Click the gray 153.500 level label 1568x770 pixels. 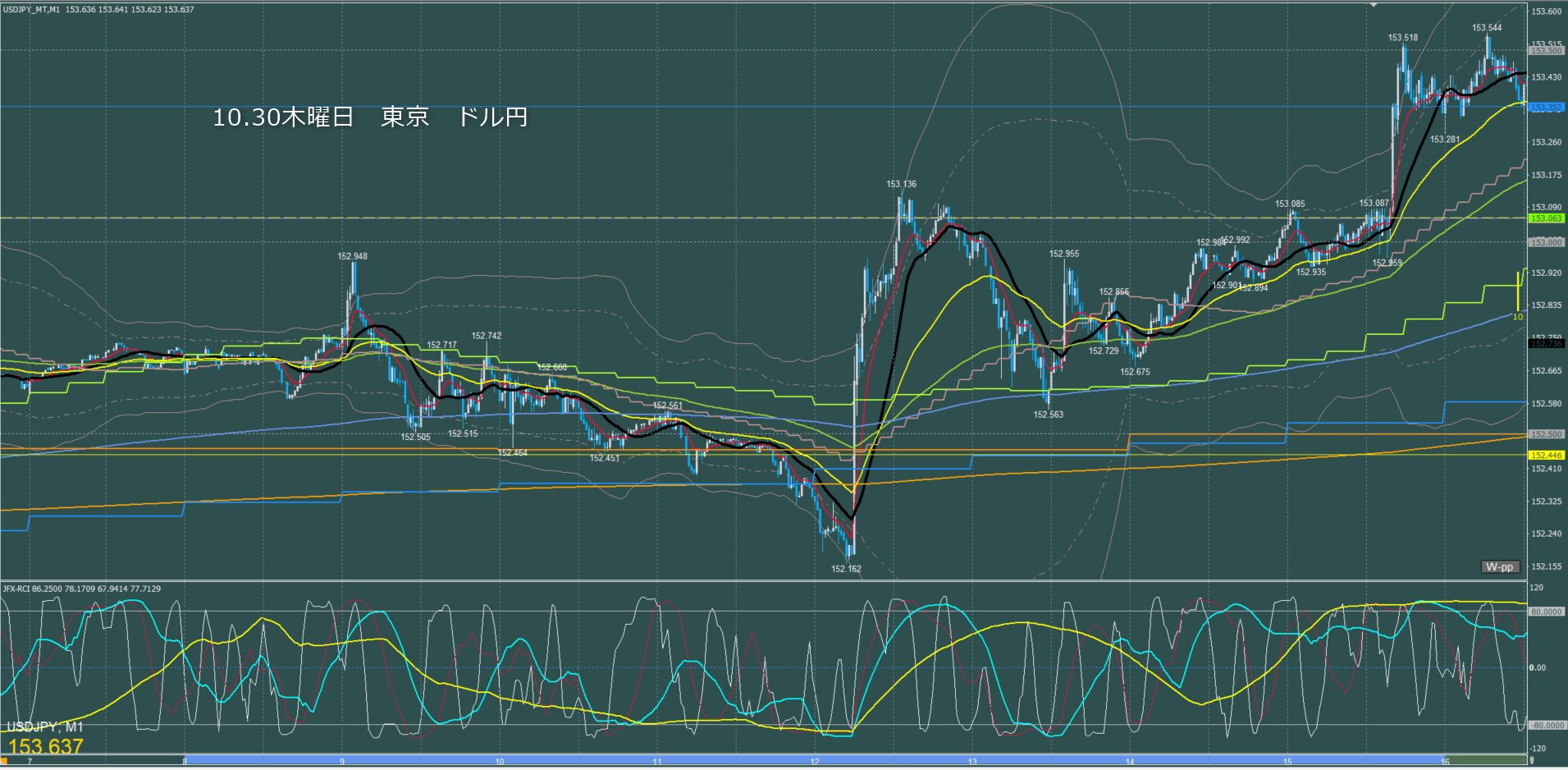pos(1546,51)
